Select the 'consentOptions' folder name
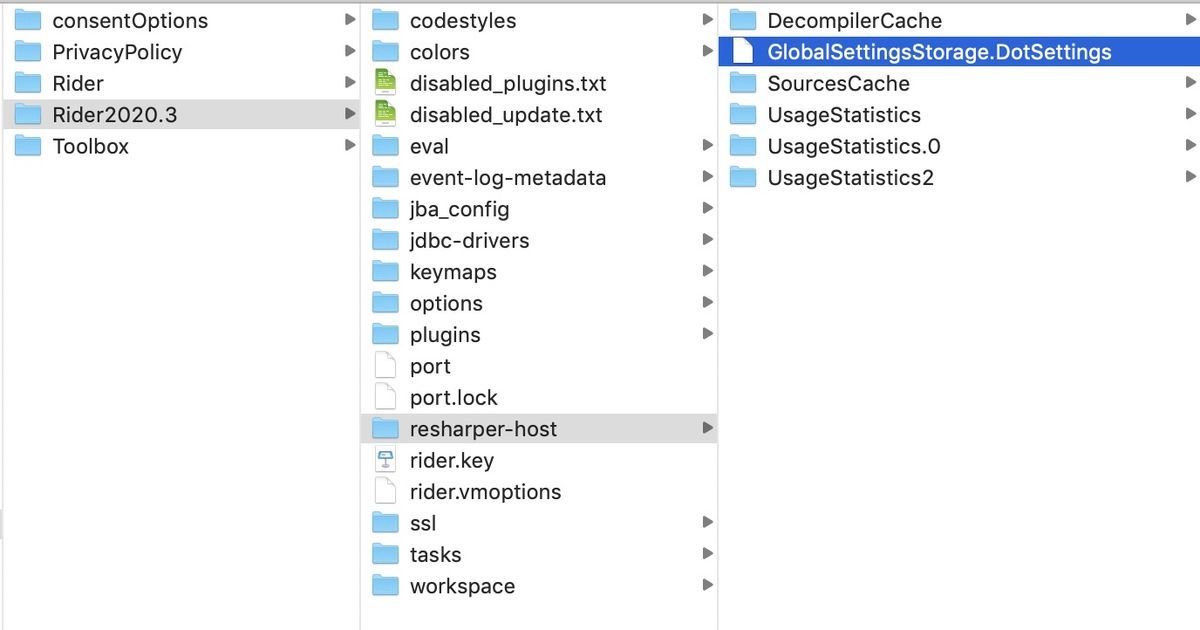The image size is (1200, 630). click(x=130, y=21)
